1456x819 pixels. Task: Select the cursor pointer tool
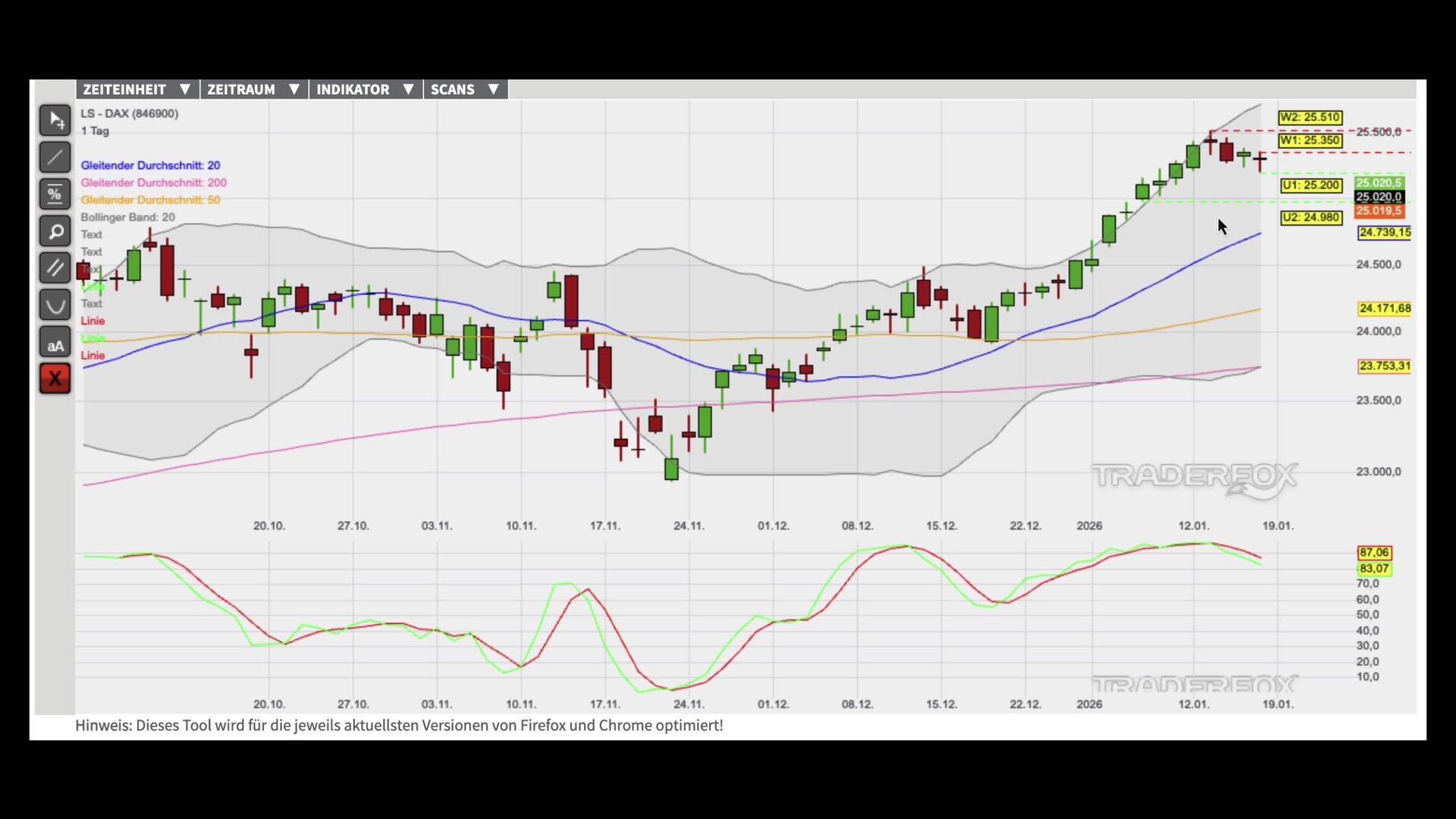click(55, 121)
